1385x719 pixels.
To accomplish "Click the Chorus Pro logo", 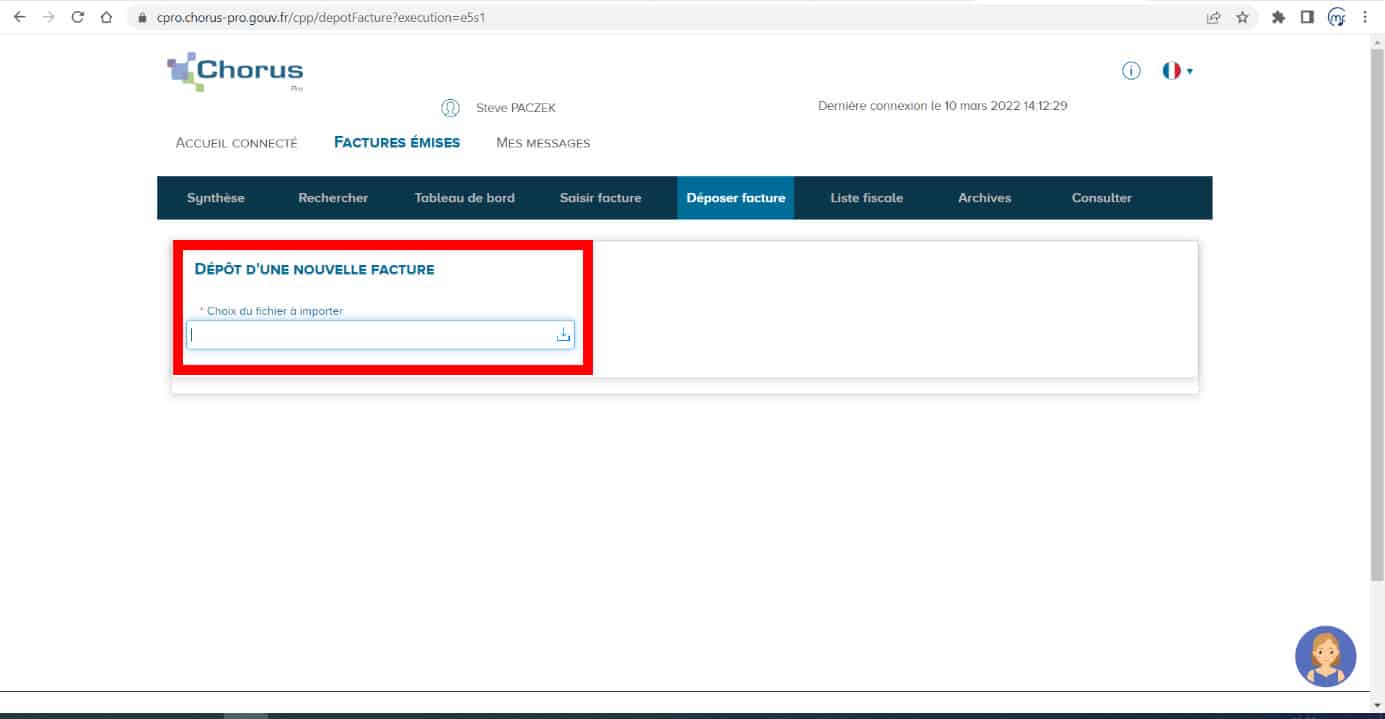I will point(235,72).
